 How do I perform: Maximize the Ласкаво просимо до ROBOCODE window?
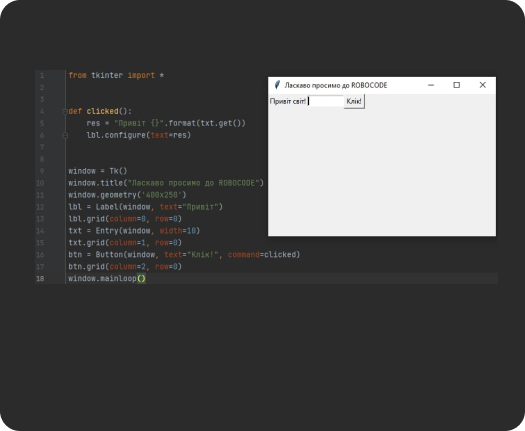pos(456,85)
